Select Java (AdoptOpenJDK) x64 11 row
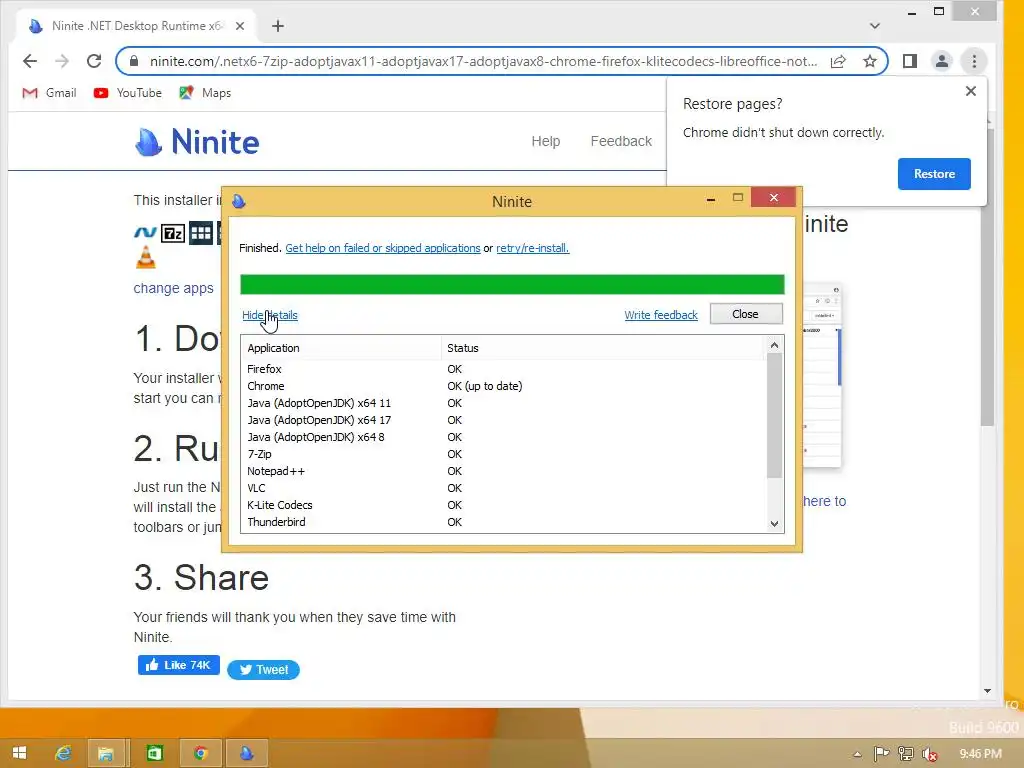 504,403
